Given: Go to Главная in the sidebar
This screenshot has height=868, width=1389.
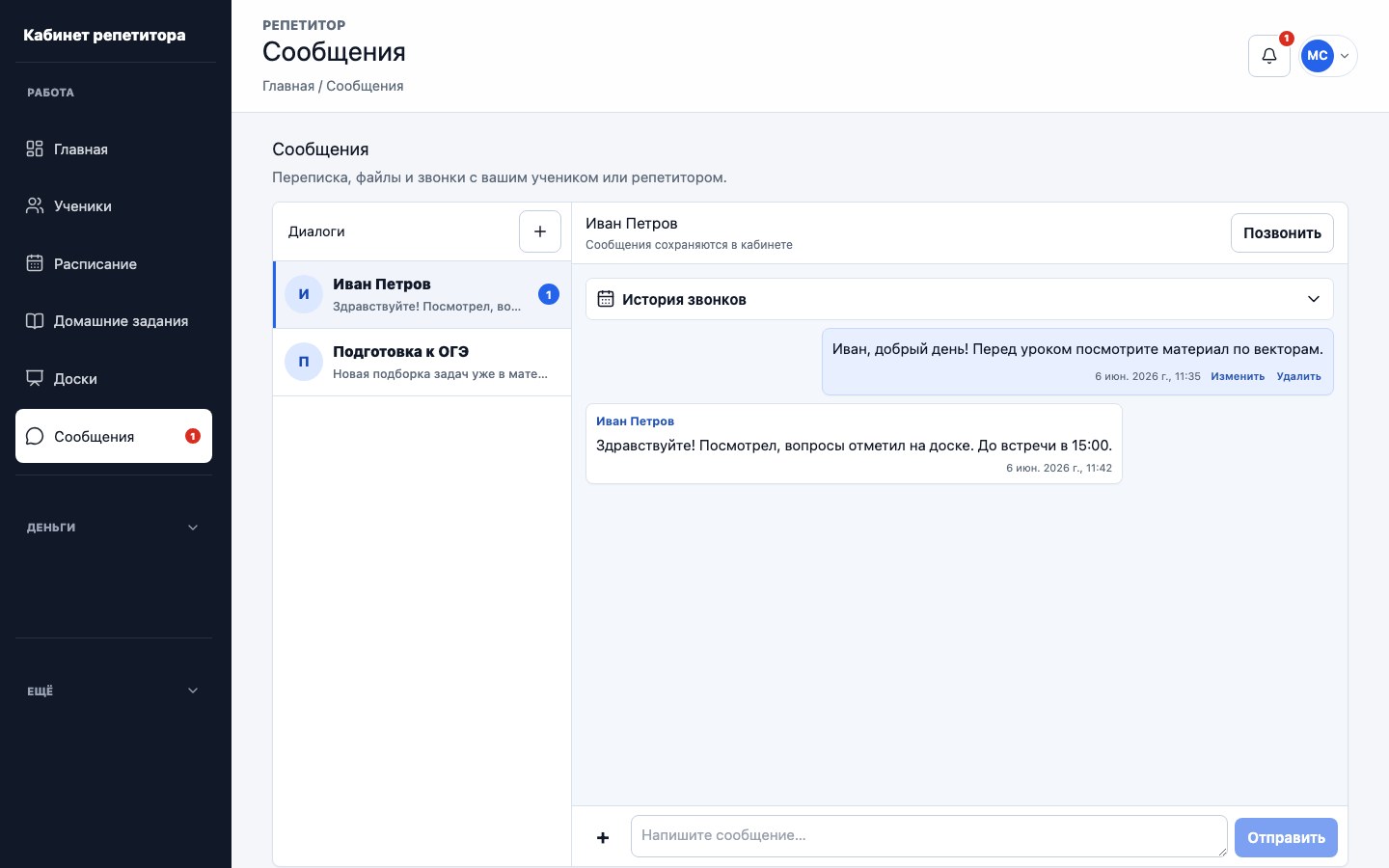Looking at the screenshot, I should pyautogui.click(x=114, y=149).
